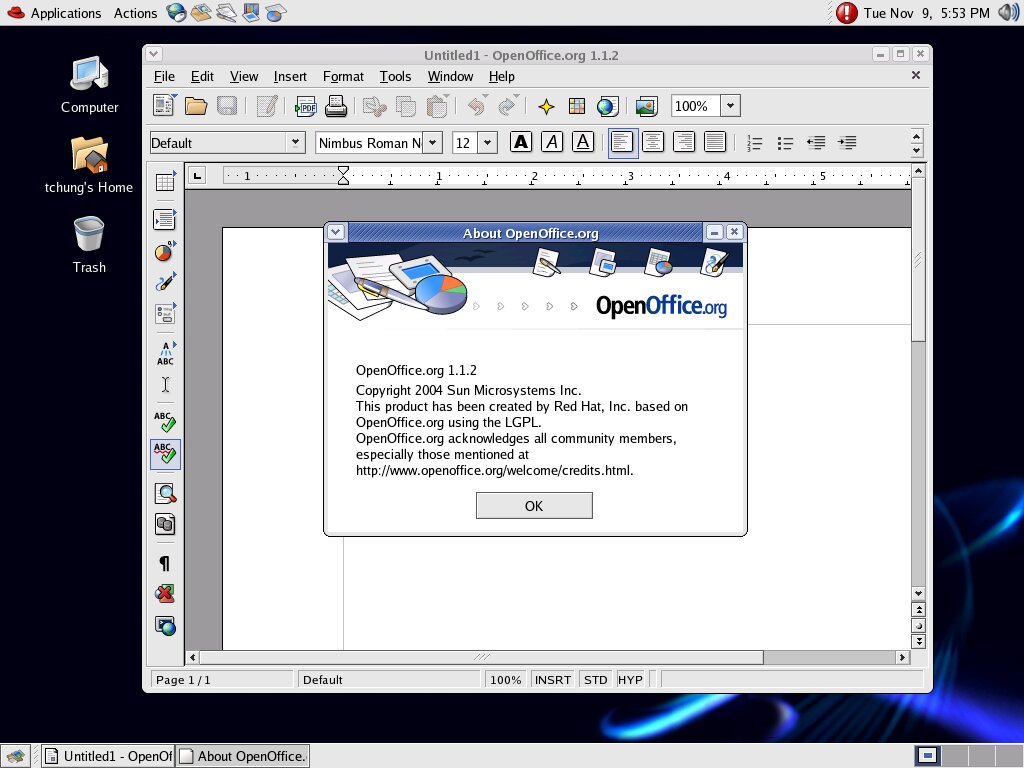Toggle Bold formatting

520,142
